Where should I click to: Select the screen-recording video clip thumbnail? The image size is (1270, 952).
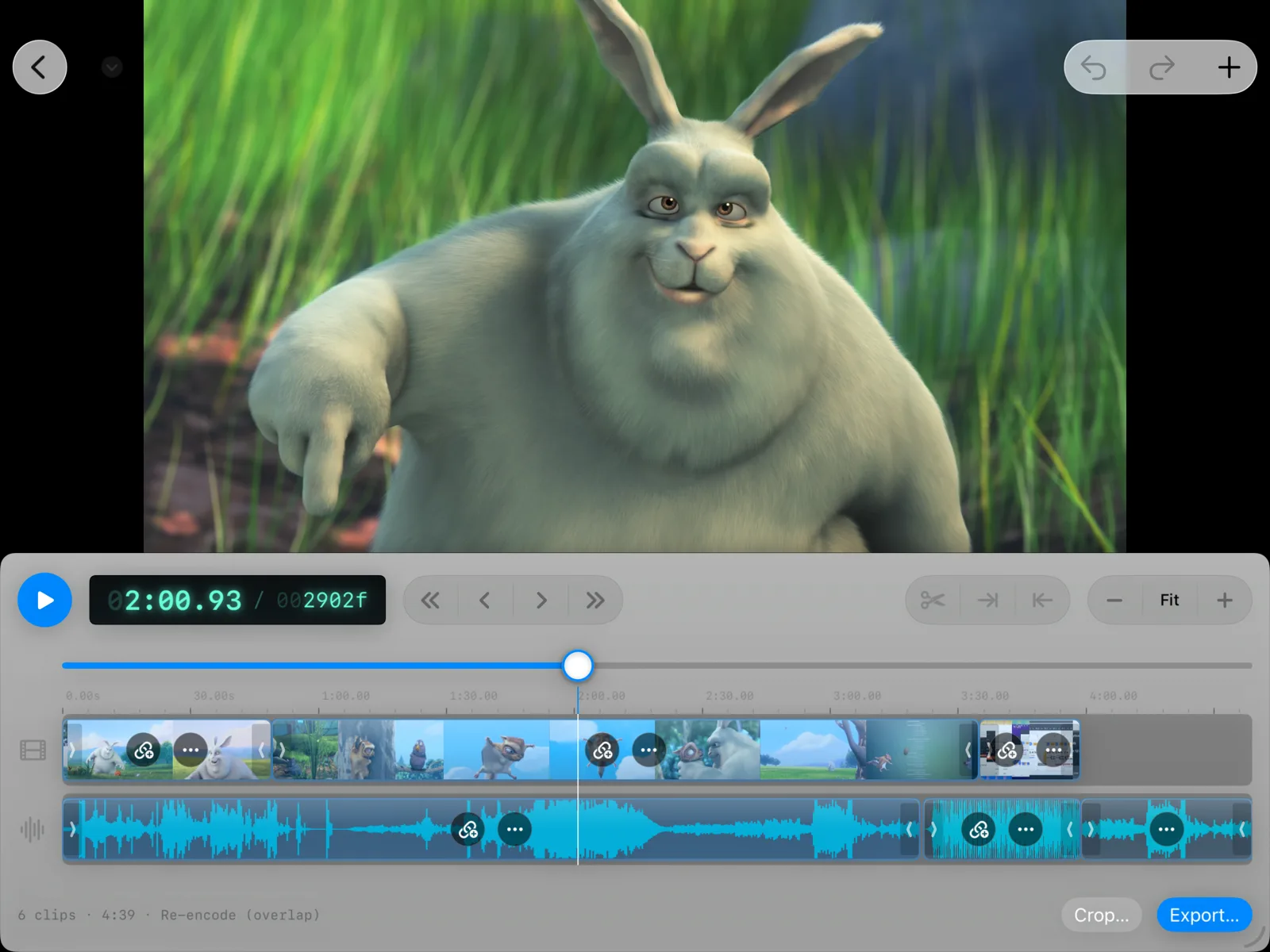1029,750
